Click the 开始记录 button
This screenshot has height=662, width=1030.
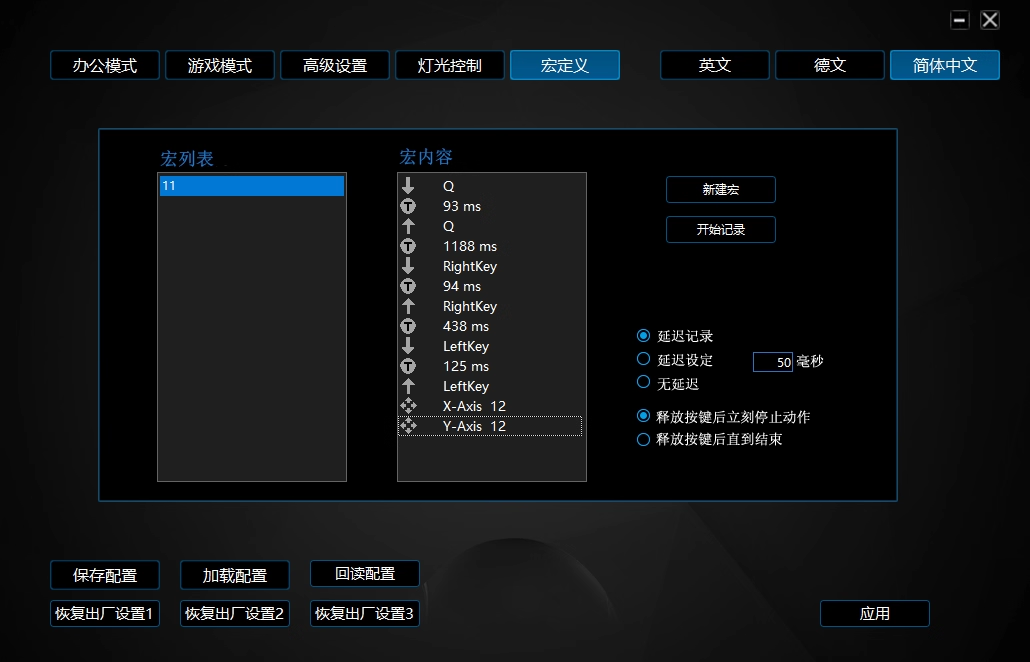(x=721, y=229)
